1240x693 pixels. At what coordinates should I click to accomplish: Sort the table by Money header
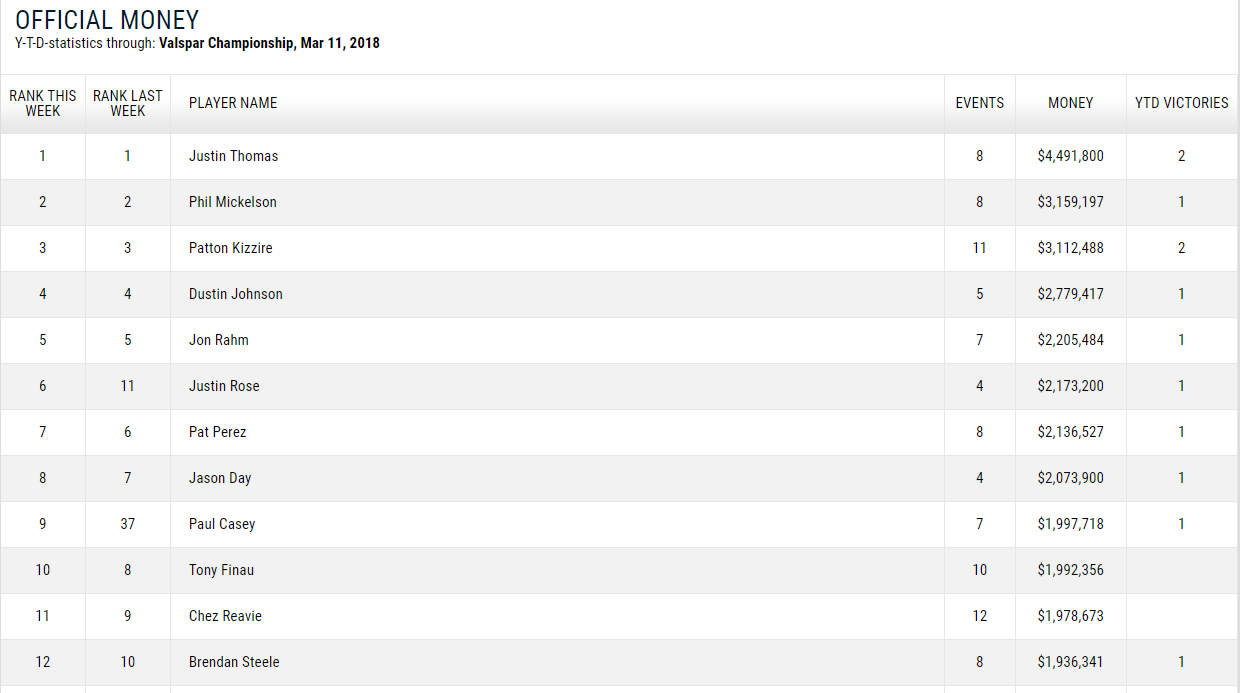1070,103
